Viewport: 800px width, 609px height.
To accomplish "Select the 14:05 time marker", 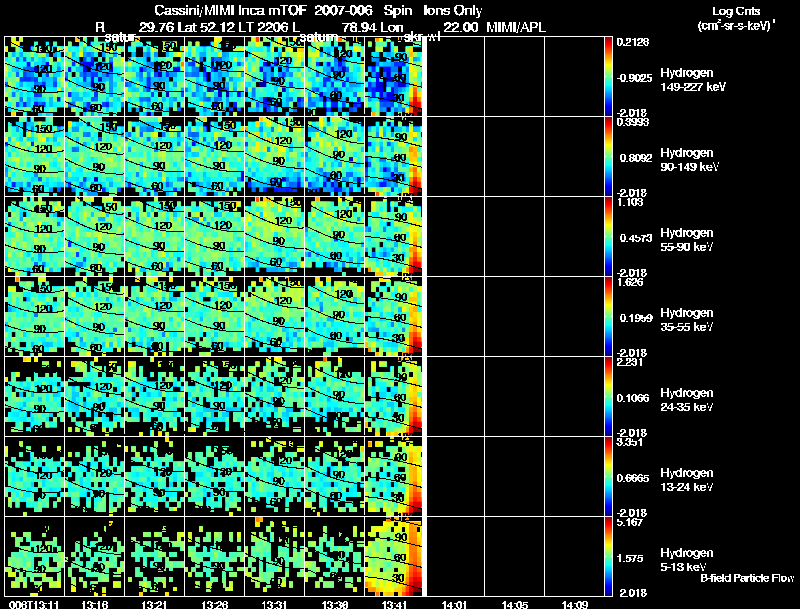I will (515, 604).
